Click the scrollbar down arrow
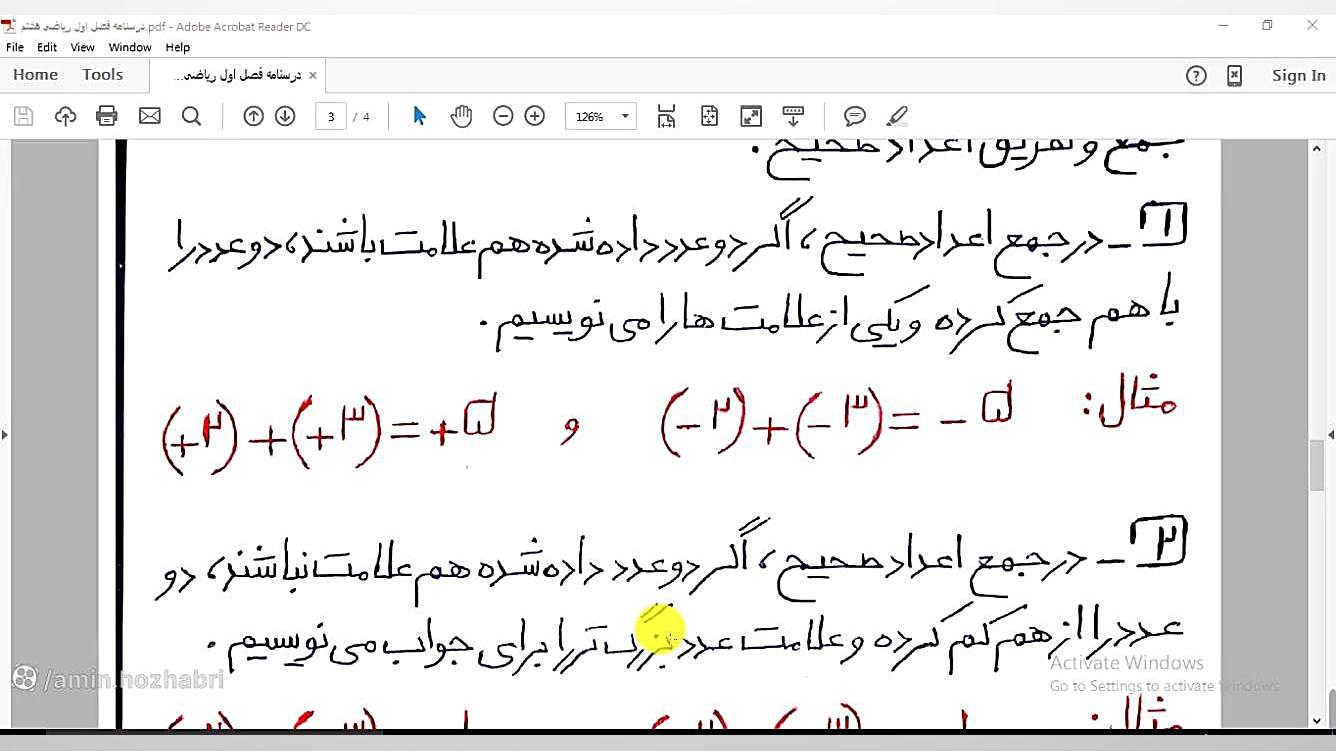This screenshot has width=1336, height=751. 1317,720
